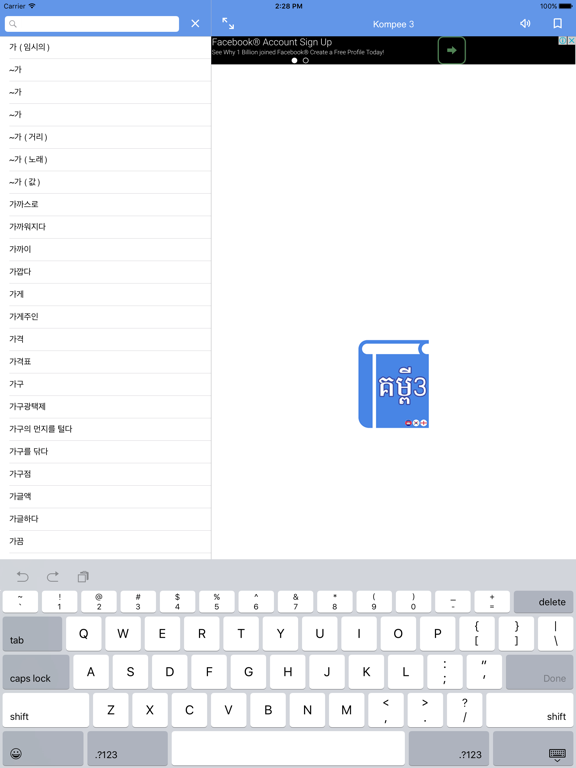Select the word 가 (임시의)
The width and height of the screenshot is (576, 768).
click(105, 47)
